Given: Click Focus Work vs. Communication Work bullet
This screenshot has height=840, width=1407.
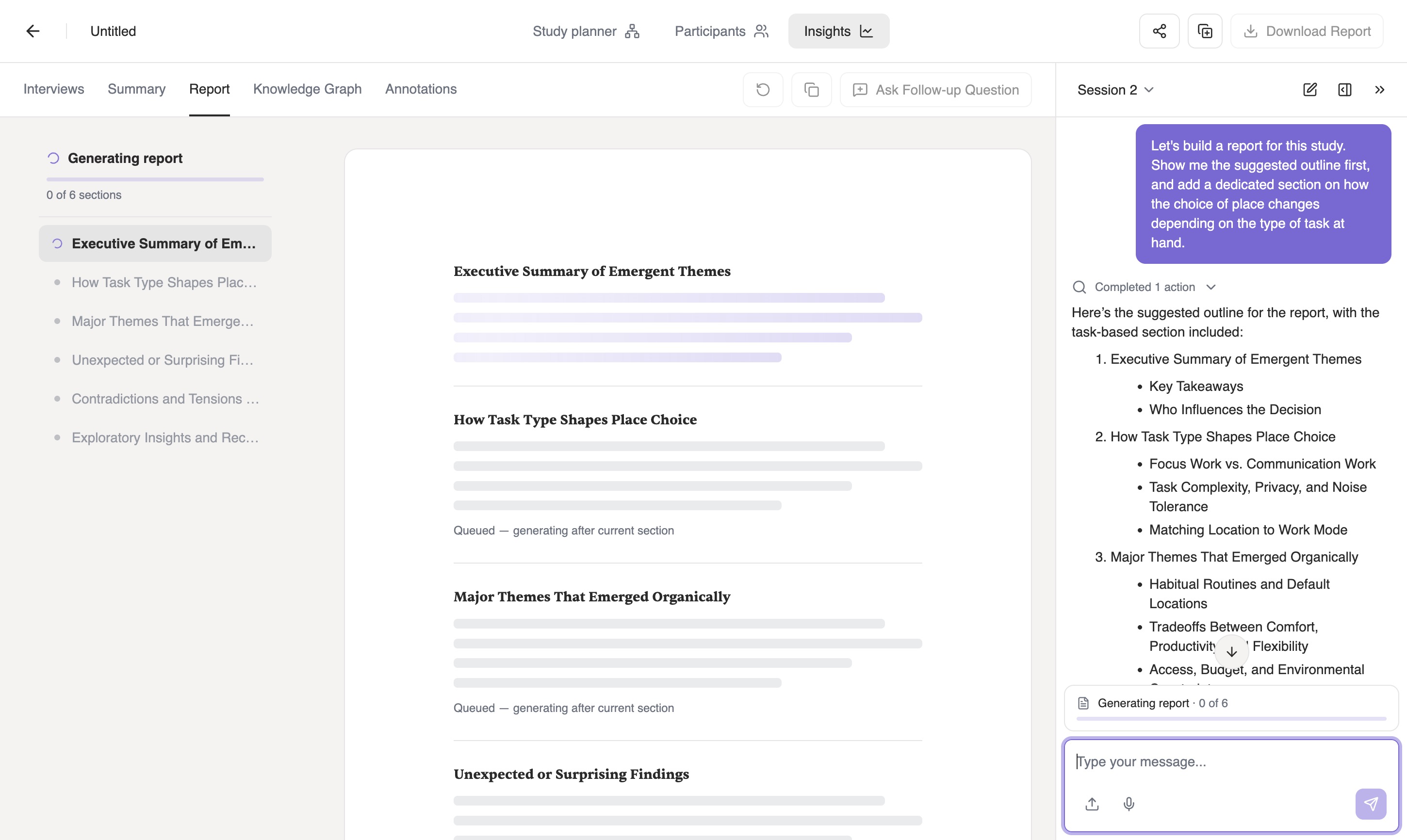Looking at the screenshot, I should click(1262, 464).
